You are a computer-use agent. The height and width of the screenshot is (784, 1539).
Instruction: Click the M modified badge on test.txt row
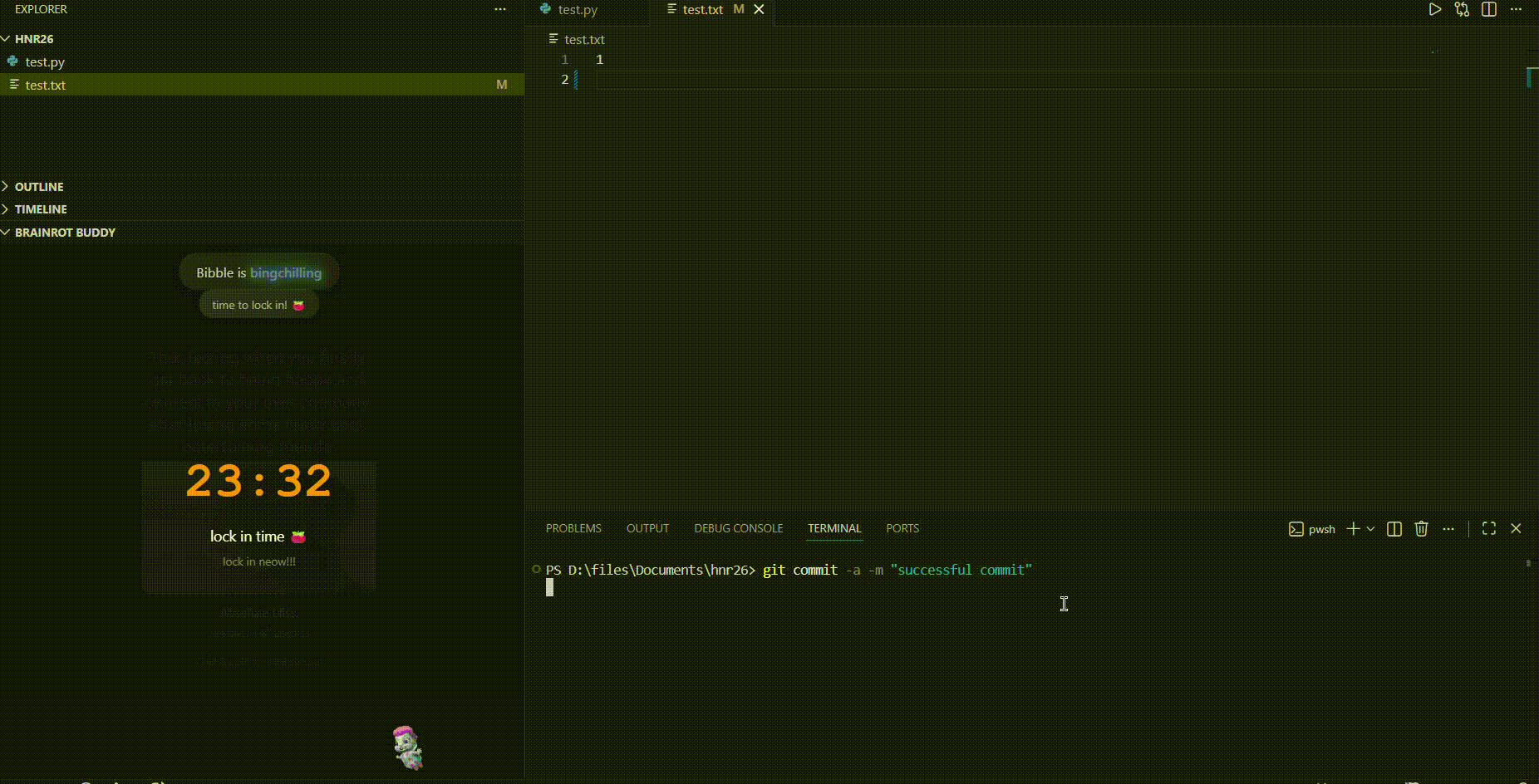coord(501,85)
